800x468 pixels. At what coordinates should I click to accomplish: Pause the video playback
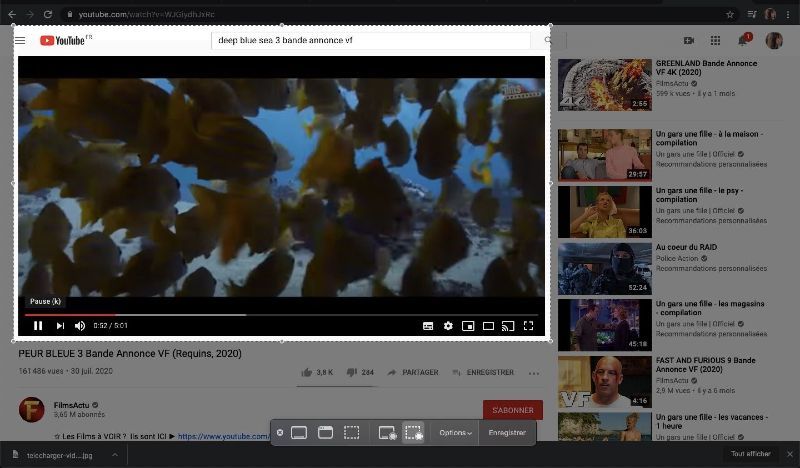(x=38, y=326)
